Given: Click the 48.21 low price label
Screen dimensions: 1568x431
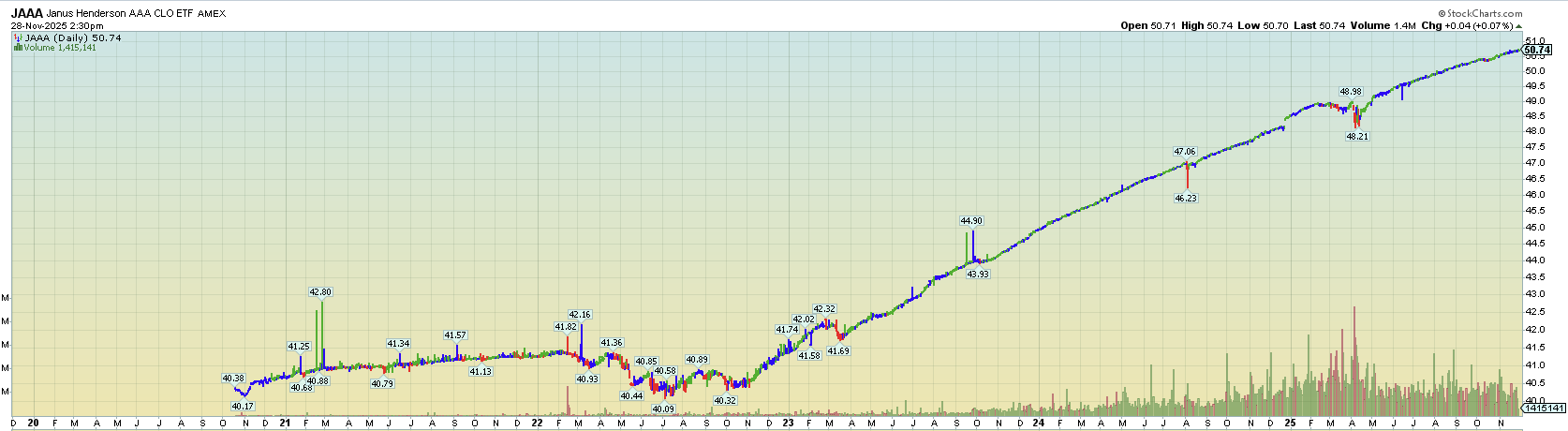Looking at the screenshot, I should pyautogui.click(x=1357, y=137).
